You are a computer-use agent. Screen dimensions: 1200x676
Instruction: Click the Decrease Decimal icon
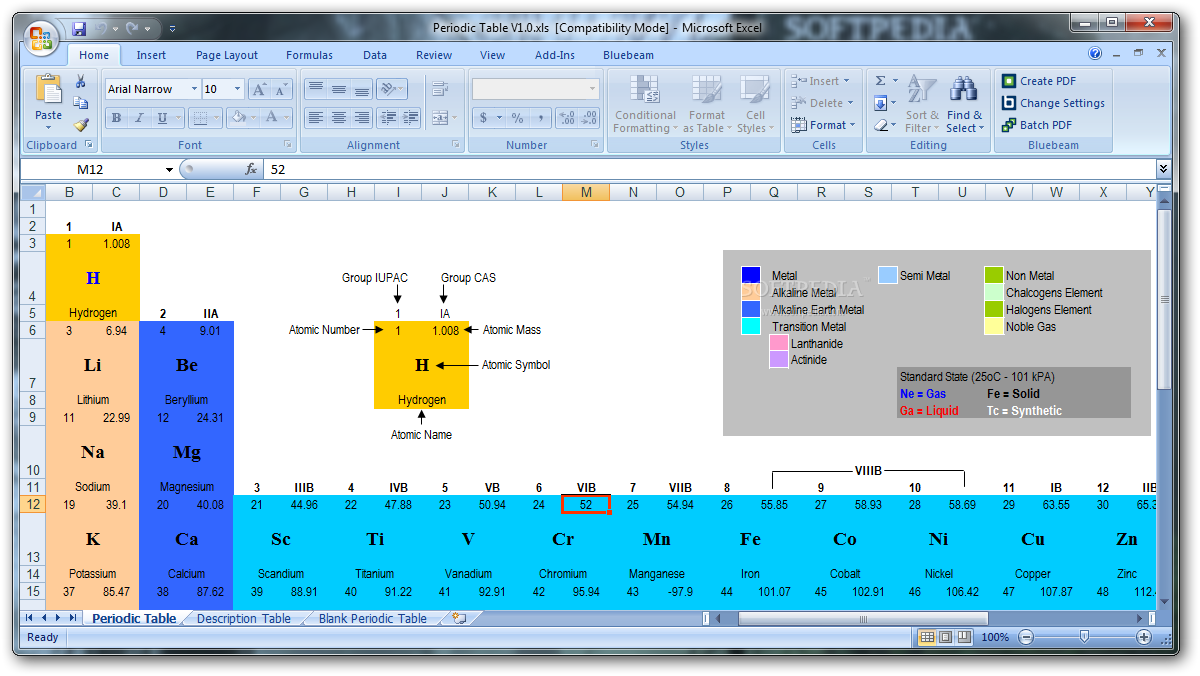click(x=590, y=118)
